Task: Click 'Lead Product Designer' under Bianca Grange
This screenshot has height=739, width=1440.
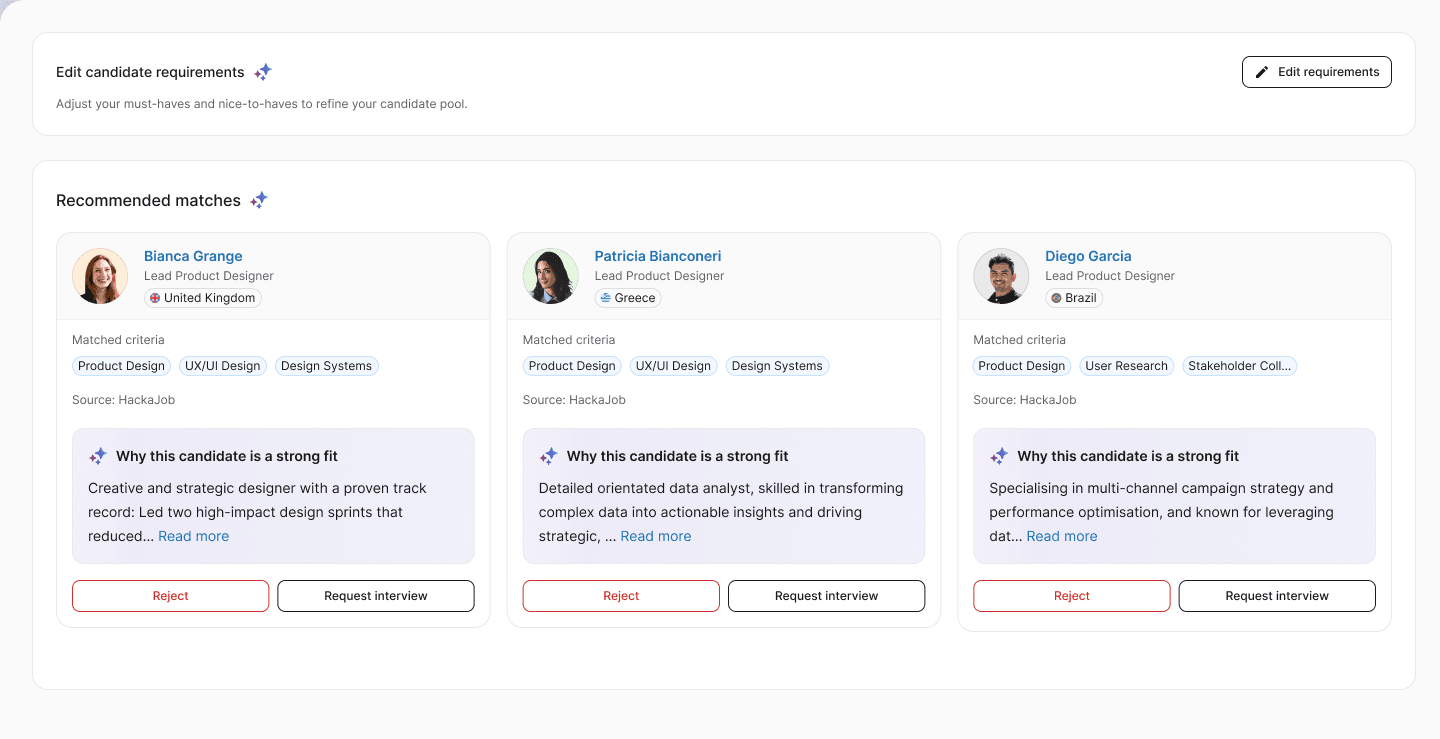Action: coord(209,276)
